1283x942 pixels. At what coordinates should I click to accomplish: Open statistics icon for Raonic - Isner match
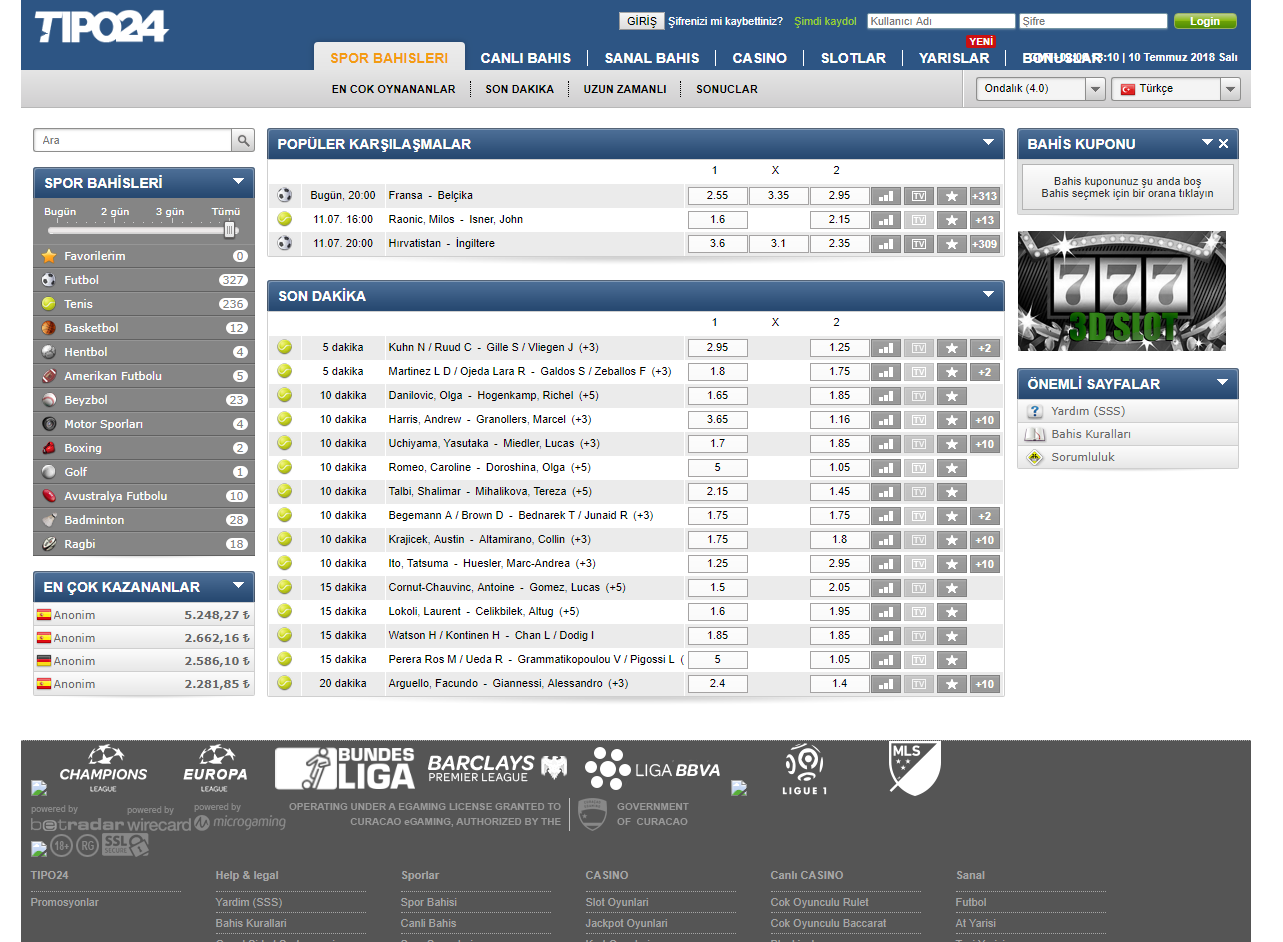point(886,220)
